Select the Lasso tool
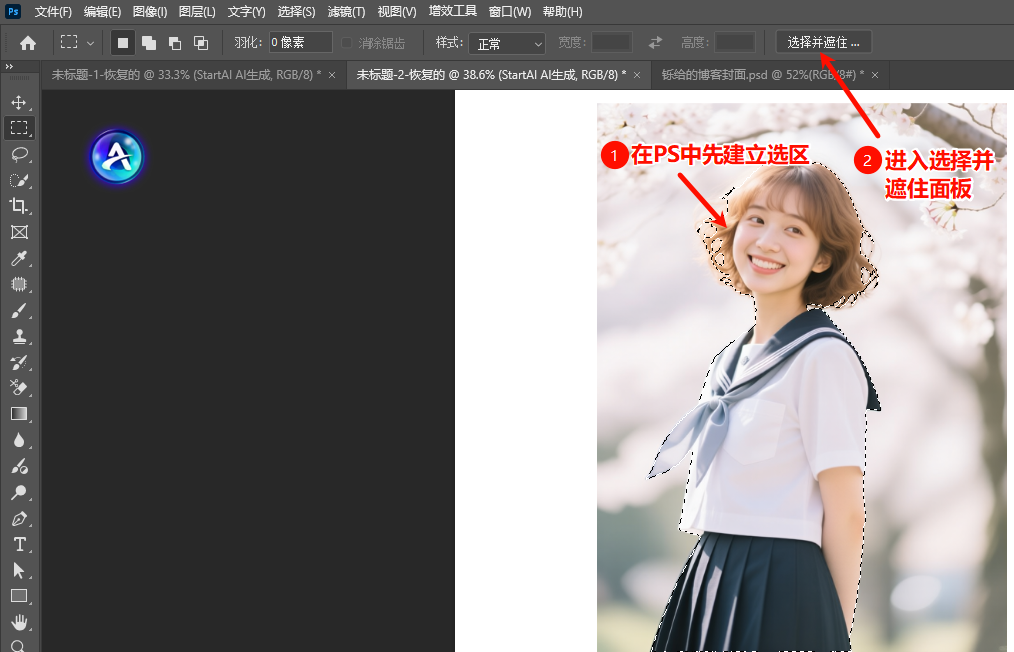Image resolution: width=1014 pixels, height=652 pixels. click(x=18, y=154)
